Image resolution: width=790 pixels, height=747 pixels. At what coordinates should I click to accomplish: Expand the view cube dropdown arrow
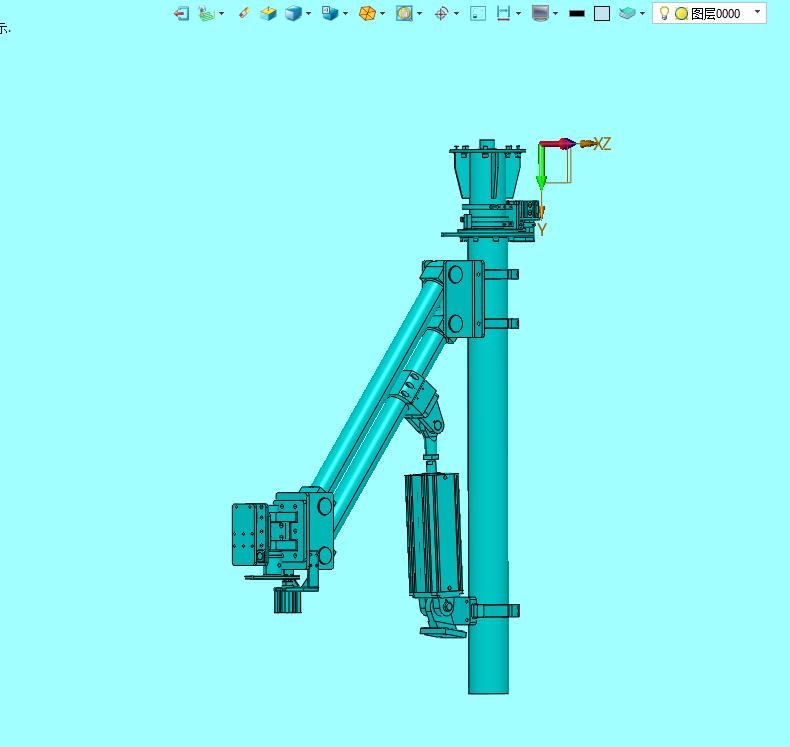pyautogui.click(x=346, y=14)
